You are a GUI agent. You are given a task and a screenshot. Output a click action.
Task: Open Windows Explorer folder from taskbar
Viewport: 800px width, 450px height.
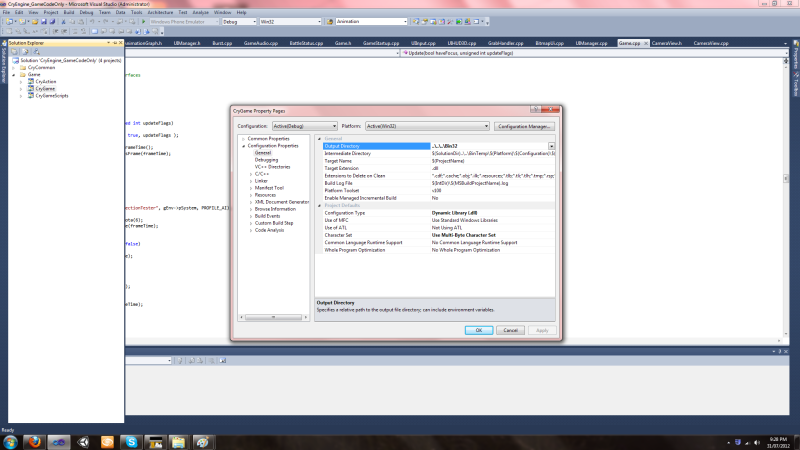(179, 442)
